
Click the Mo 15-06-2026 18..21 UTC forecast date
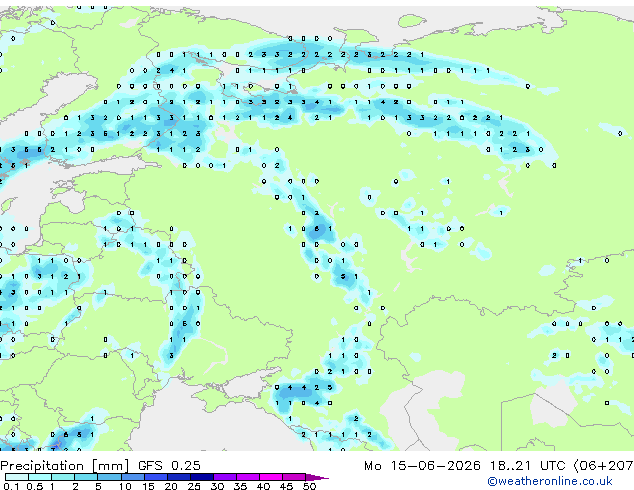464,466
